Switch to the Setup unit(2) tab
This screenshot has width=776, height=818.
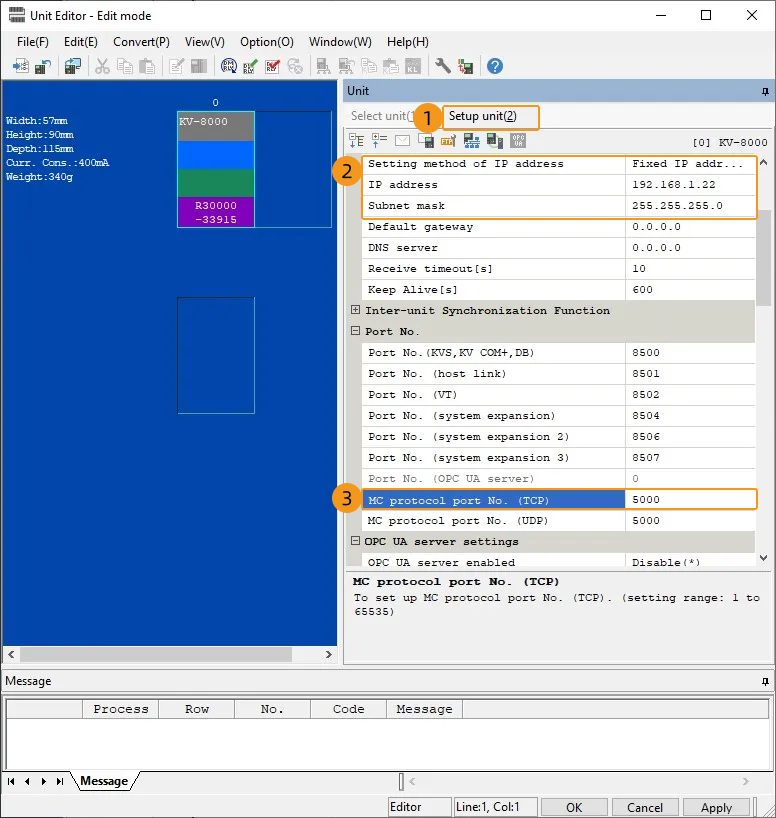(483, 117)
